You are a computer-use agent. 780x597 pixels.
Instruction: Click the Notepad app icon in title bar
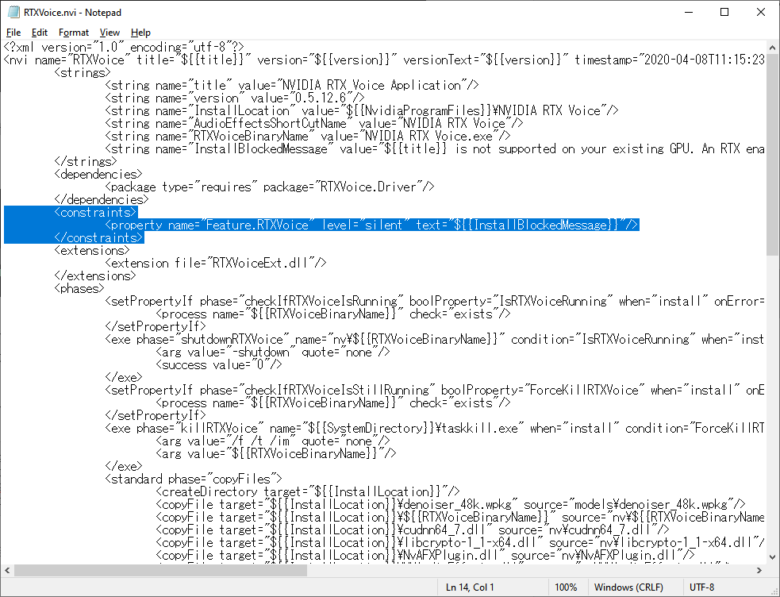13,12
